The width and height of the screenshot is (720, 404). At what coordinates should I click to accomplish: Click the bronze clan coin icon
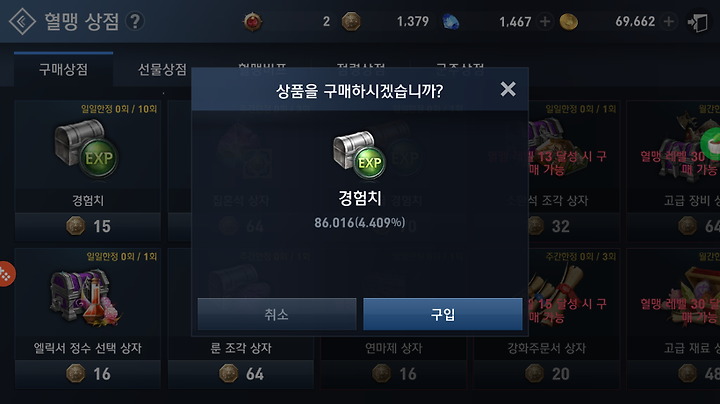click(351, 22)
